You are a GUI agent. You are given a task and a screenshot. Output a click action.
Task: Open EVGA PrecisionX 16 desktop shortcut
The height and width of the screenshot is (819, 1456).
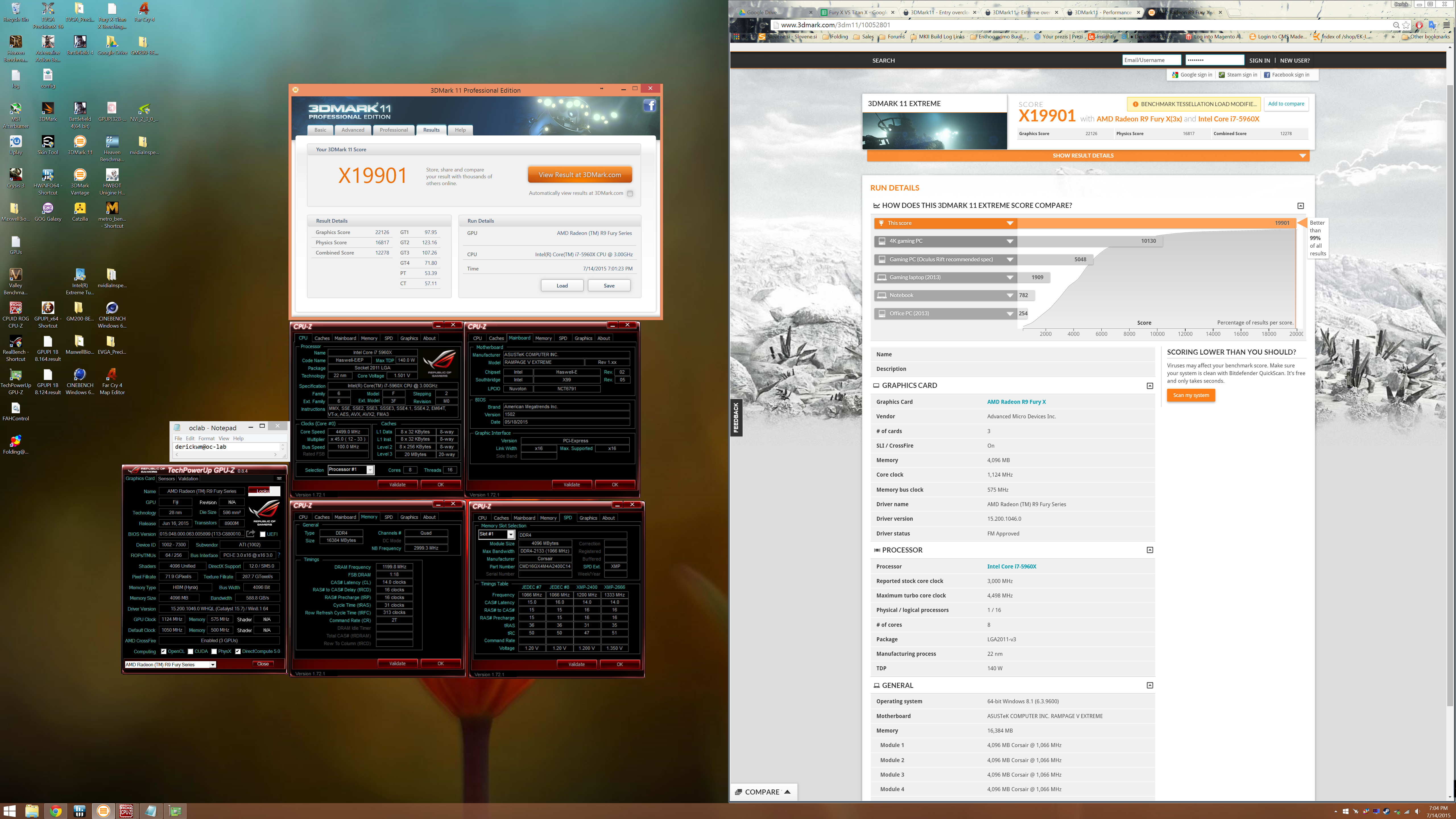48,15
